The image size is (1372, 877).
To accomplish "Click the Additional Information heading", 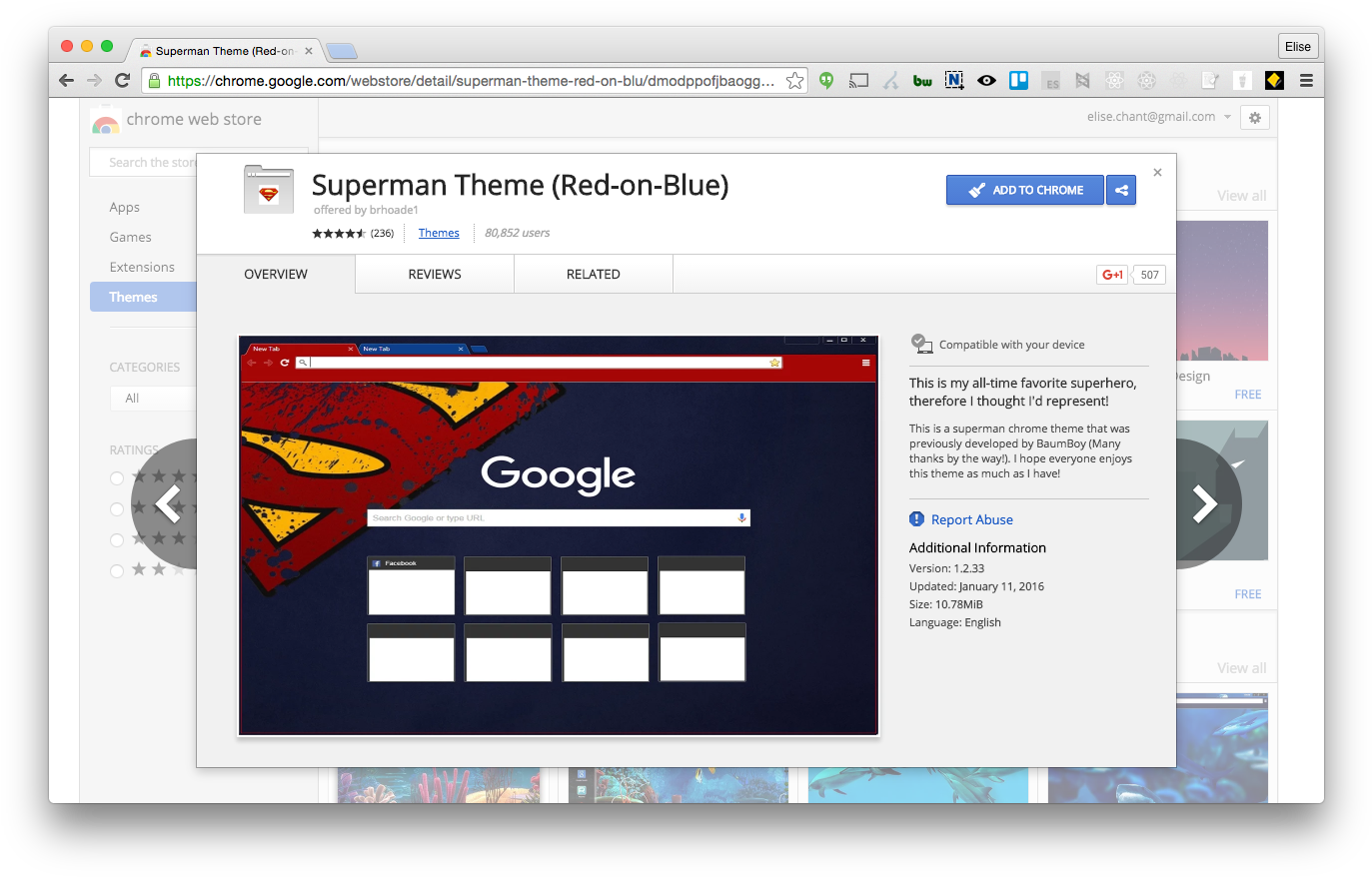I will (977, 547).
